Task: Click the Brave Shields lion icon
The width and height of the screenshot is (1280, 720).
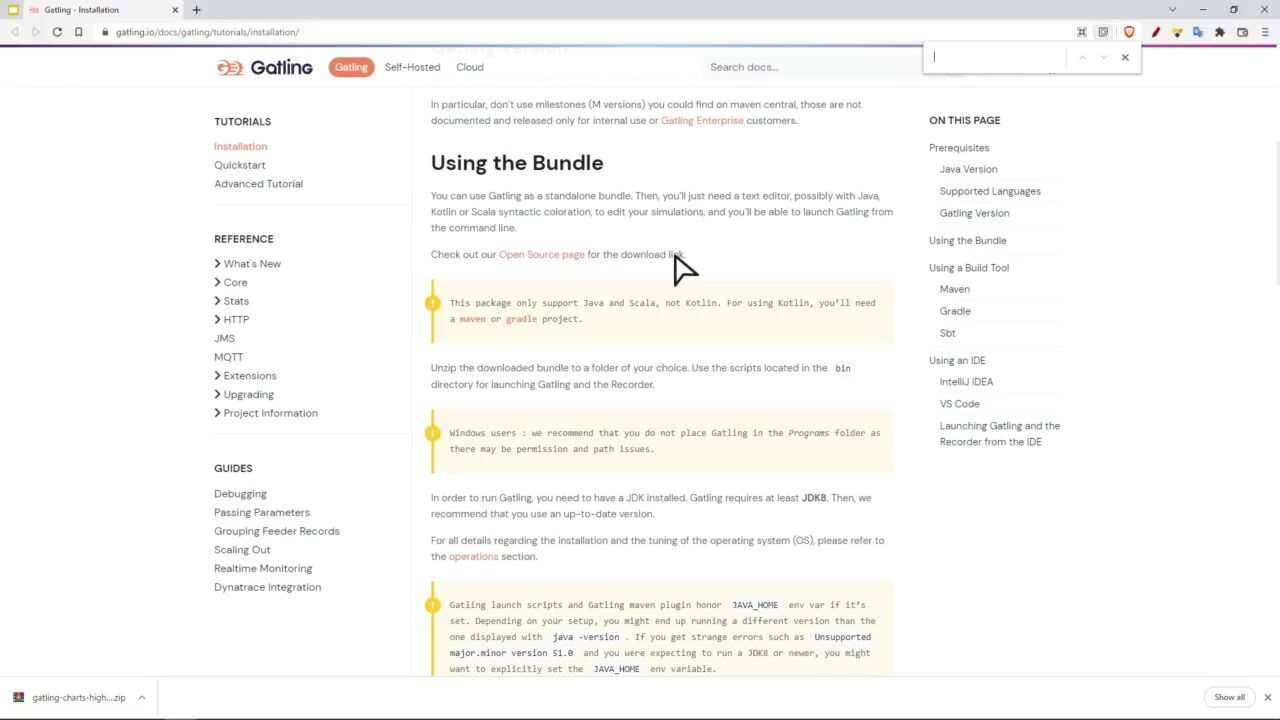Action: point(1129,32)
